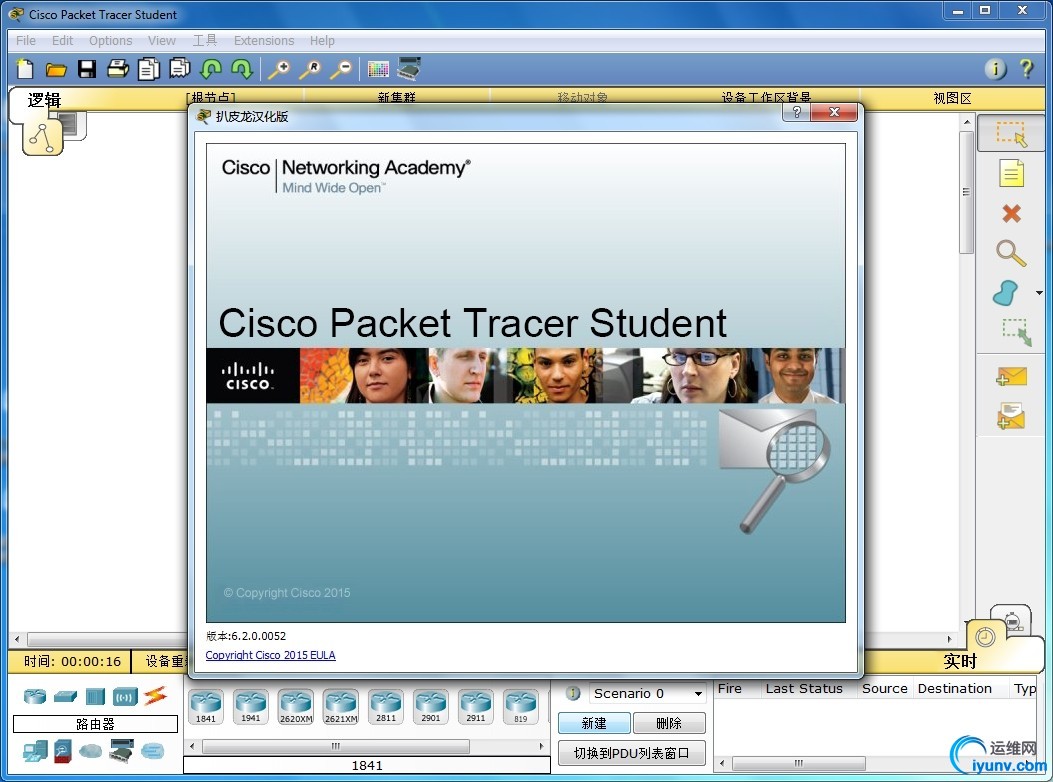Select the Switches device category
This screenshot has height=782, width=1053.
pyautogui.click(x=65, y=697)
